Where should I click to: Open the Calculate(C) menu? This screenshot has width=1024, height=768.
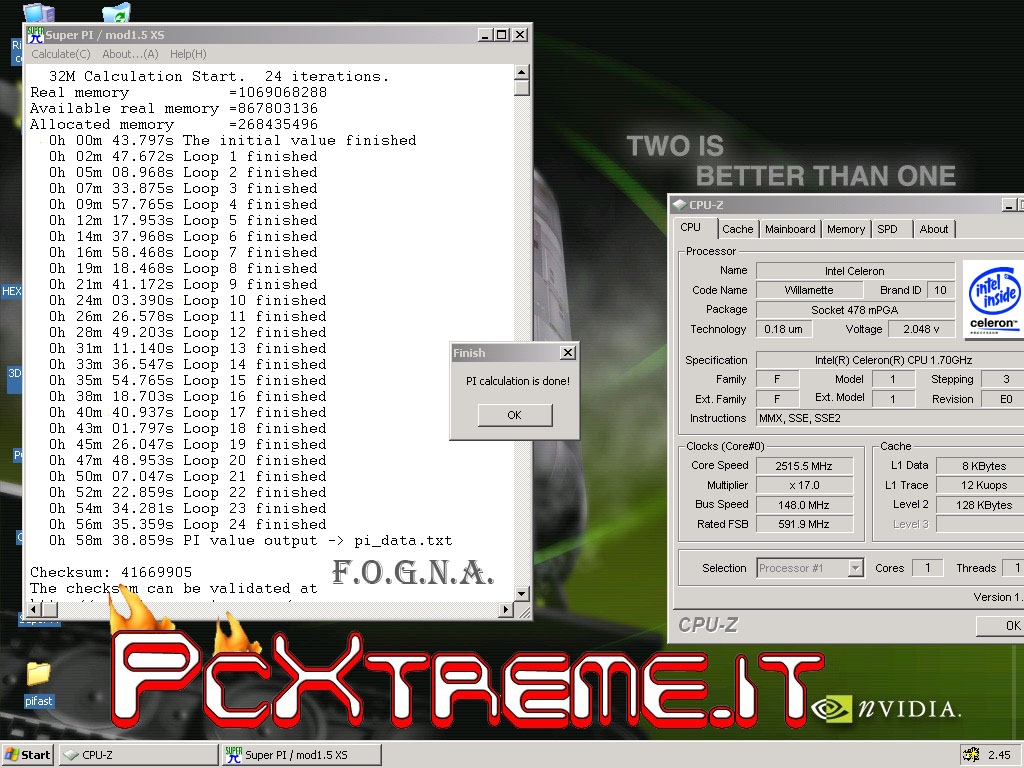[61, 54]
